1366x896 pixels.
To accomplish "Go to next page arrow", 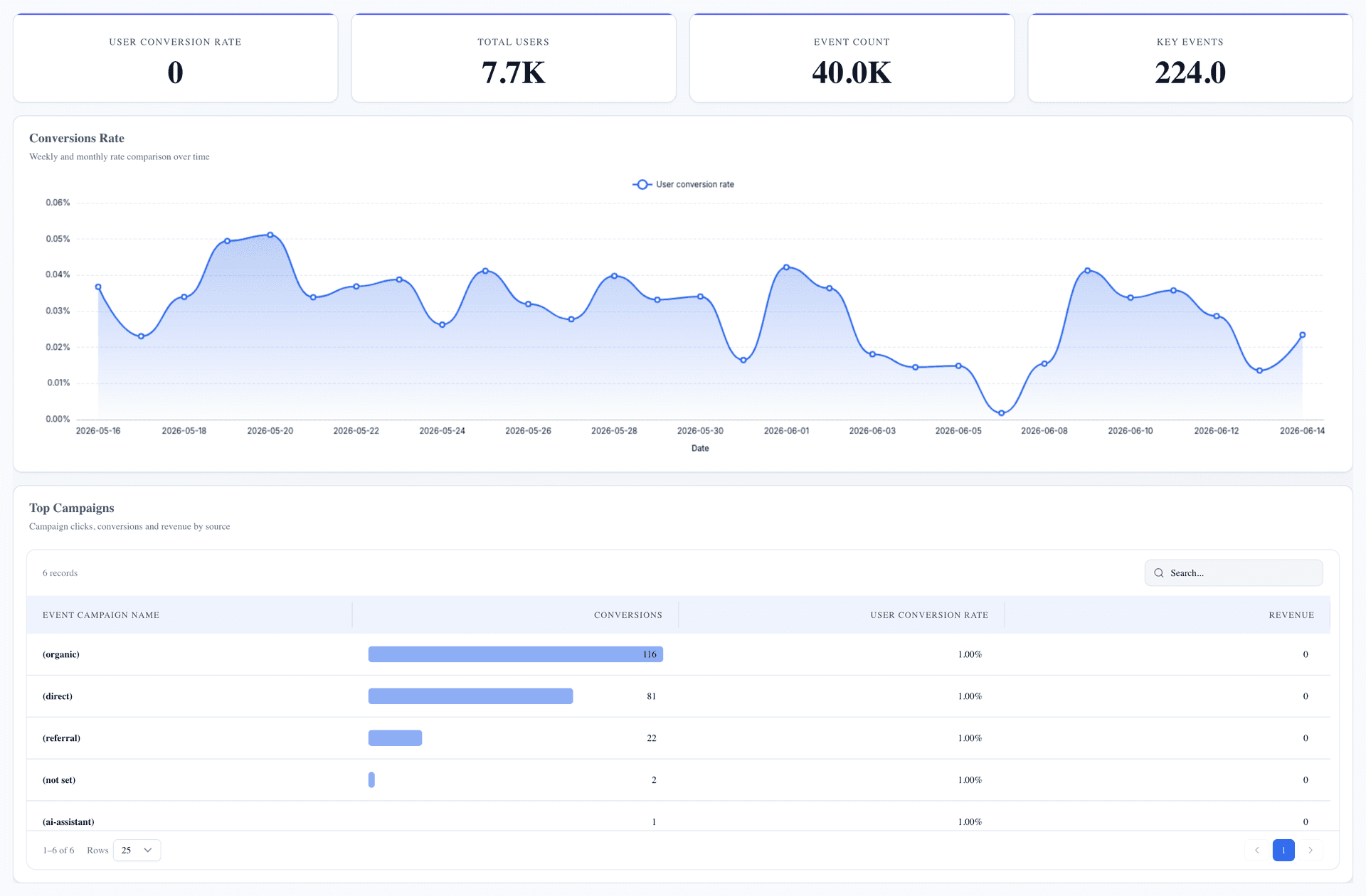I will coord(1311,850).
